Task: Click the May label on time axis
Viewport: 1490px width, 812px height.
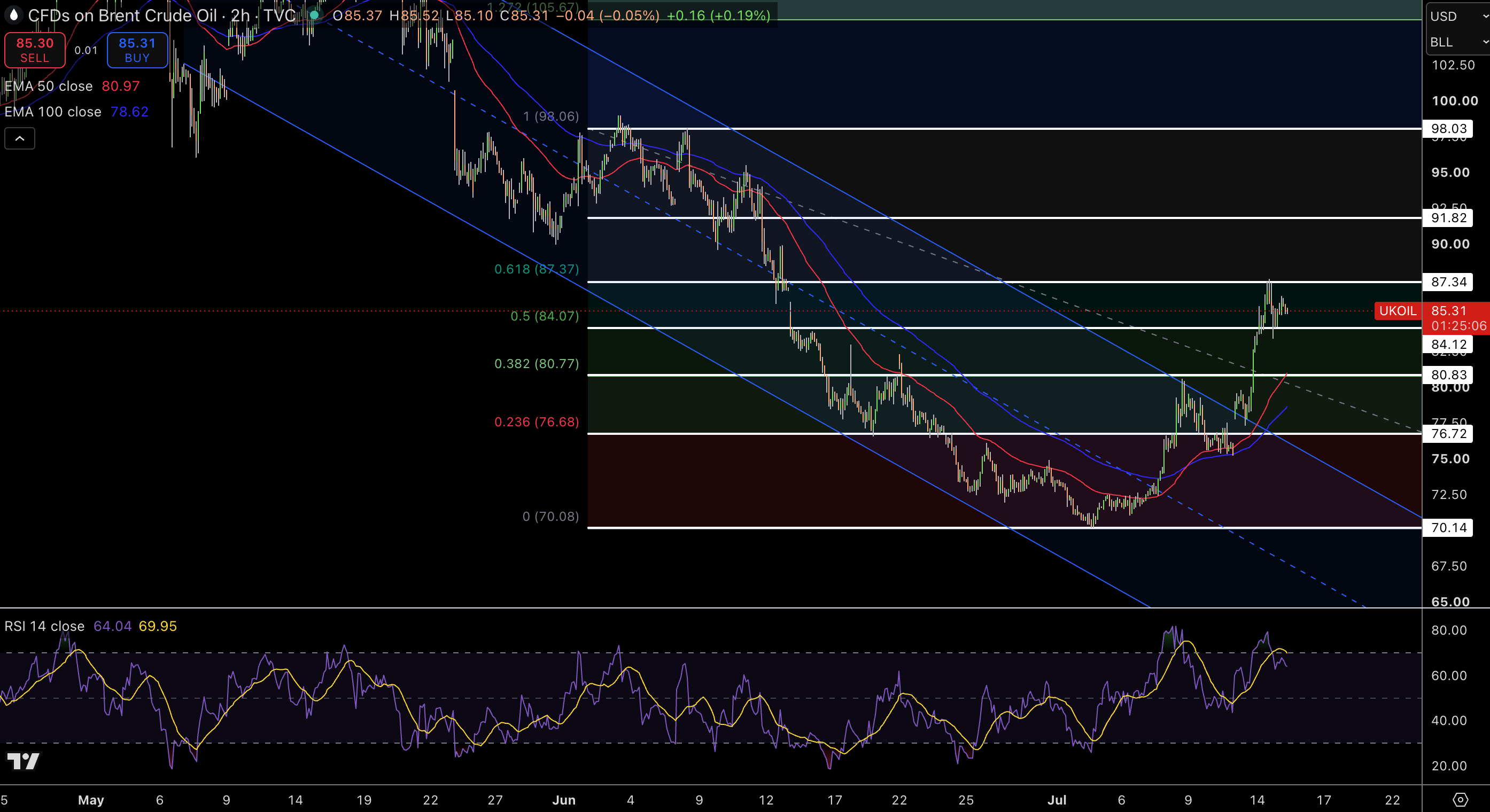Action: 91,800
